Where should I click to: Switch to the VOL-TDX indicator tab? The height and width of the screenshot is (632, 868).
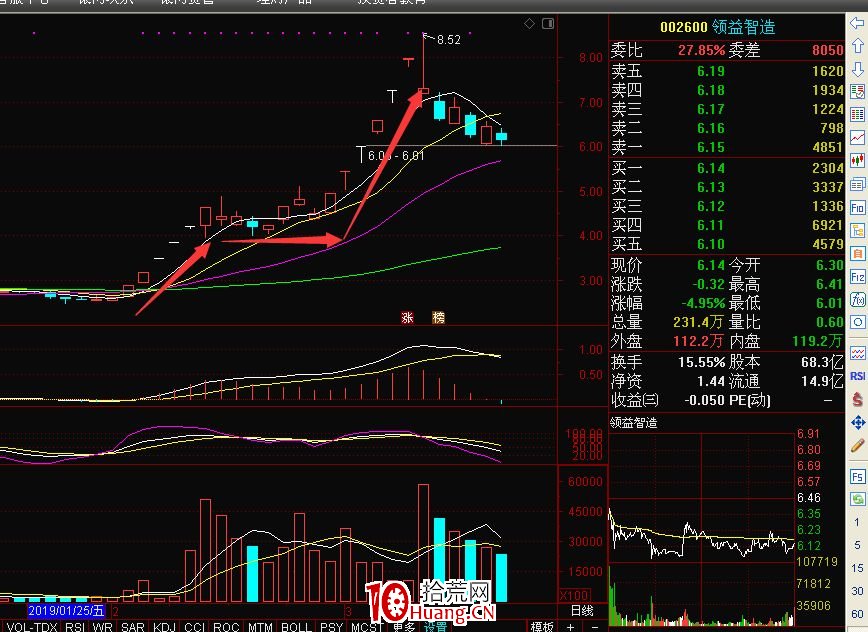point(32,626)
